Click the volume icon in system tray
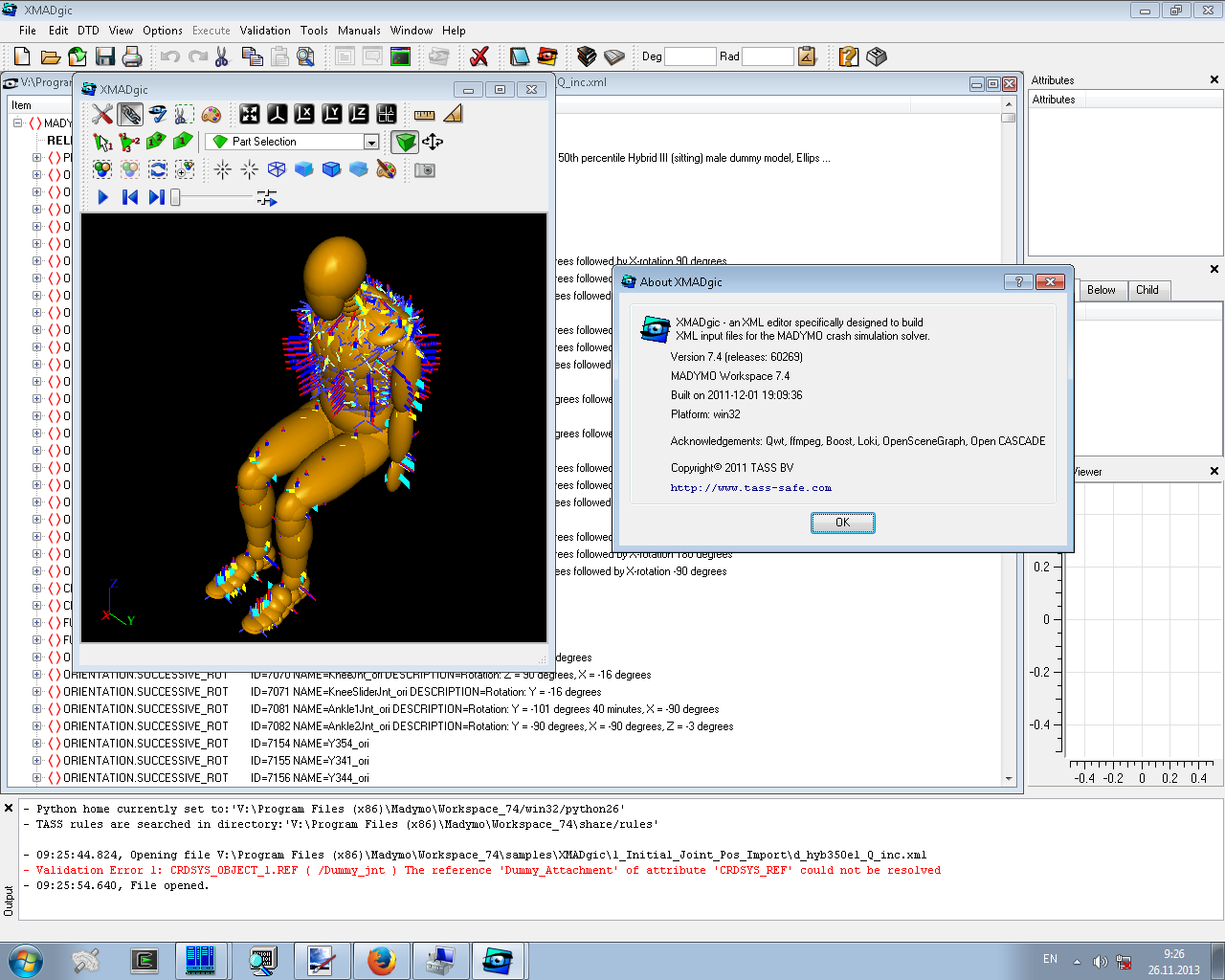The image size is (1225, 980). tap(1100, 961)
